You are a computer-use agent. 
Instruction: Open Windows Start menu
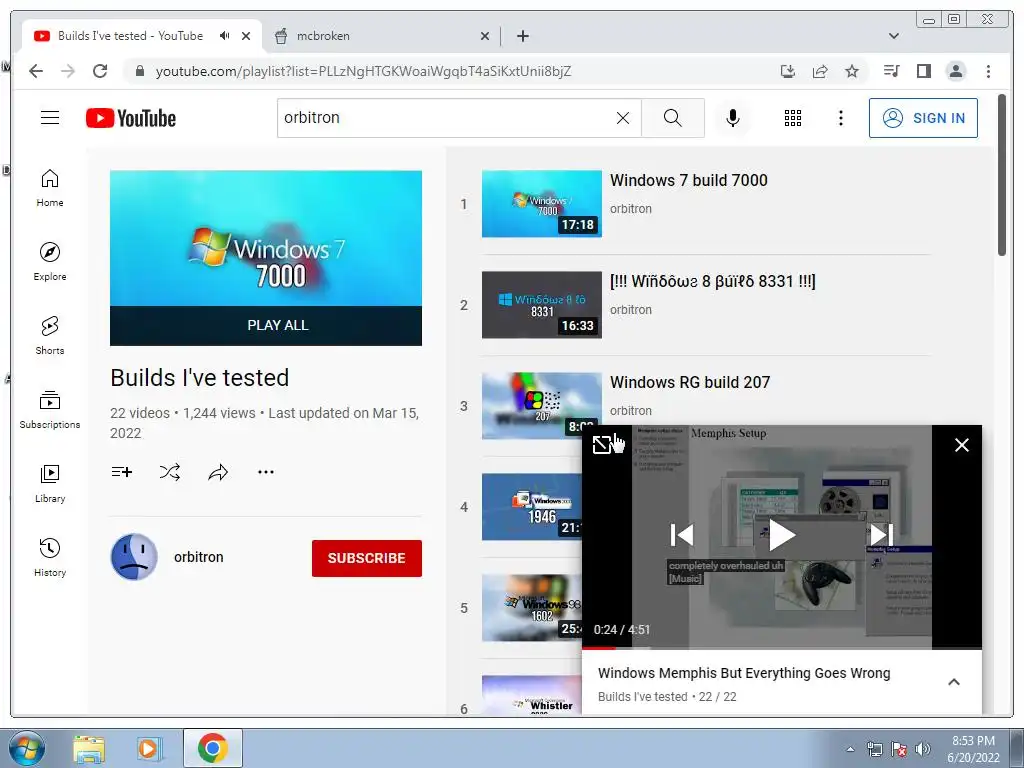(x=27, y=748)
